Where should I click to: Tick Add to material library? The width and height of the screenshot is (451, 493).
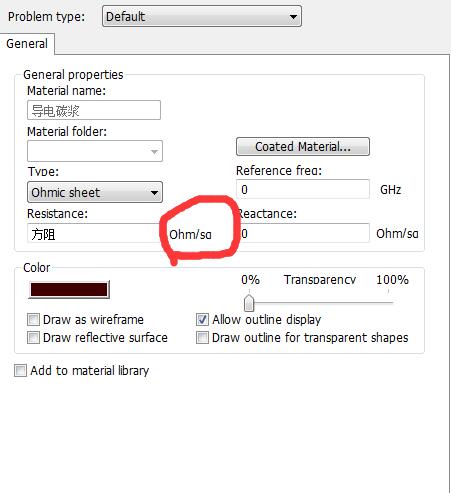click(20, 370)
